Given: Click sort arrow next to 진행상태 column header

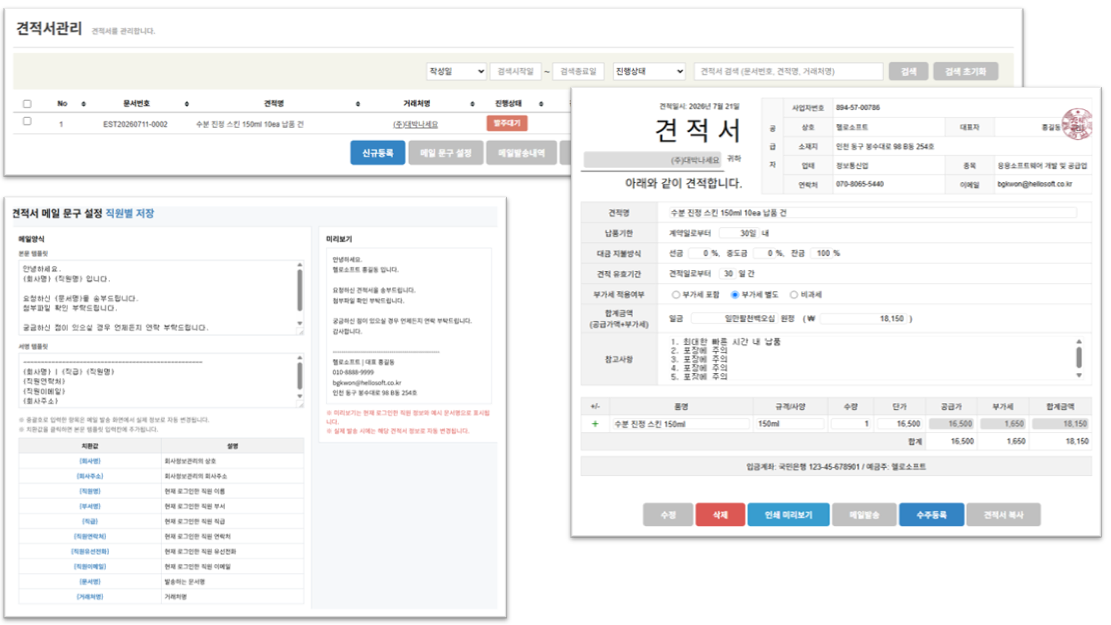Looking at the screenshot, I should pyautogui.click(x=541, y=103).
